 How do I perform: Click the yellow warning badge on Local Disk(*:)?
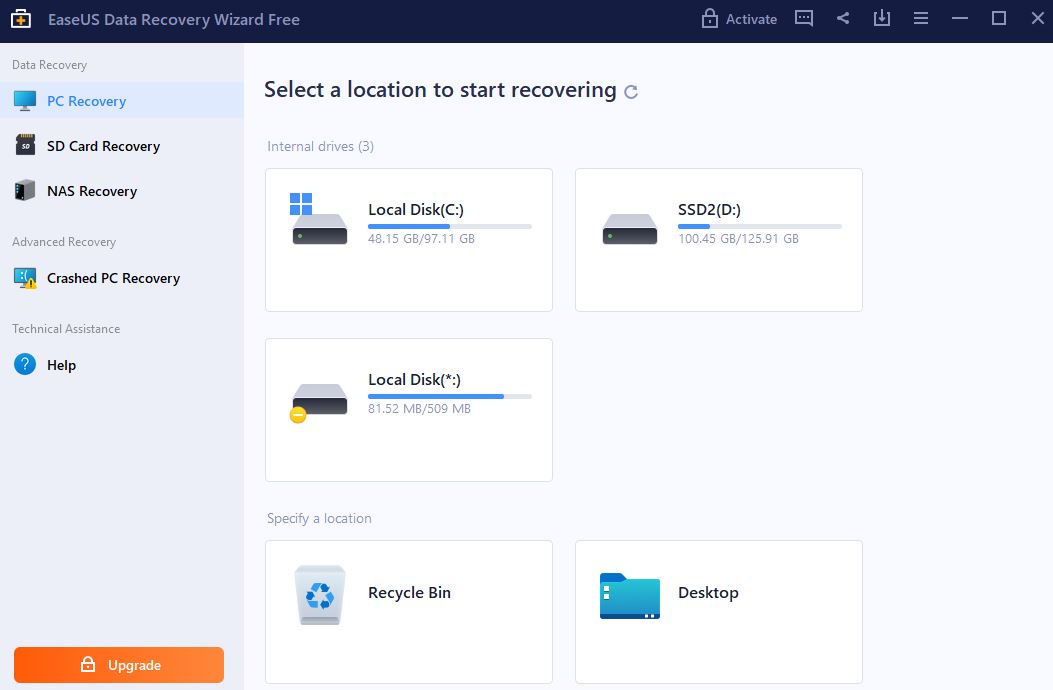click(297, 415)
